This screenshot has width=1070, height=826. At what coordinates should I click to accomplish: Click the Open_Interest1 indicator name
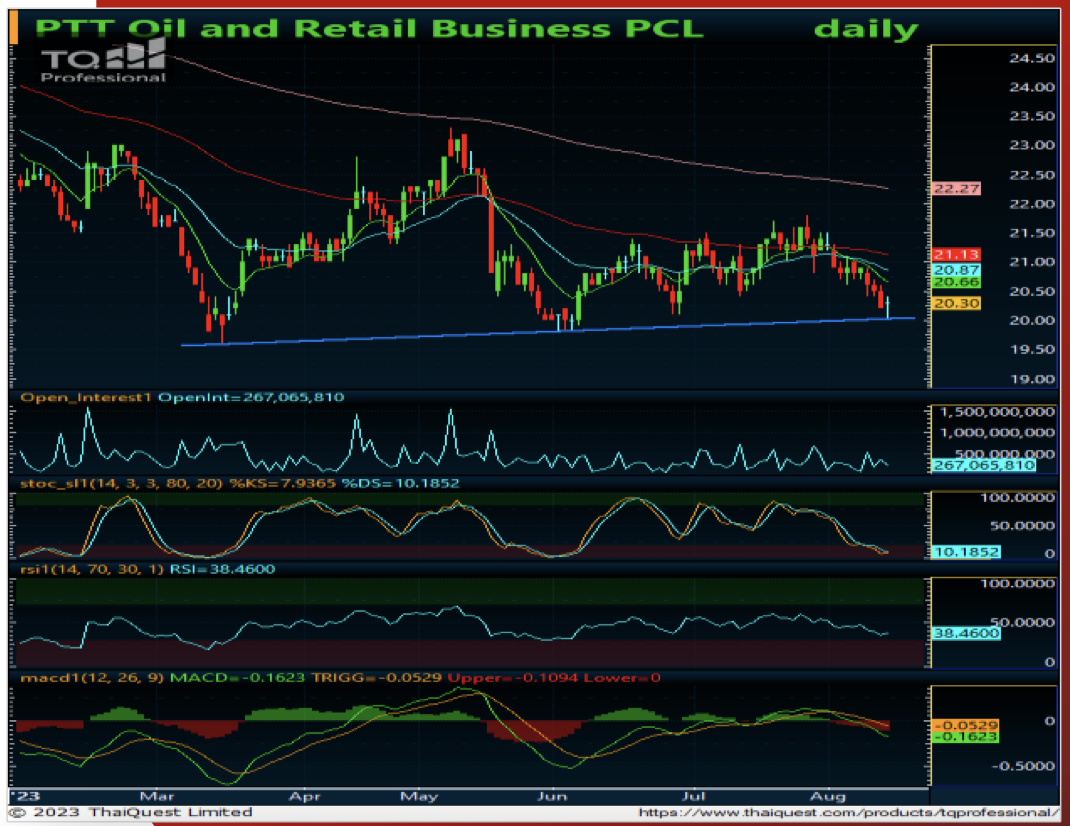tap(85, 397)
